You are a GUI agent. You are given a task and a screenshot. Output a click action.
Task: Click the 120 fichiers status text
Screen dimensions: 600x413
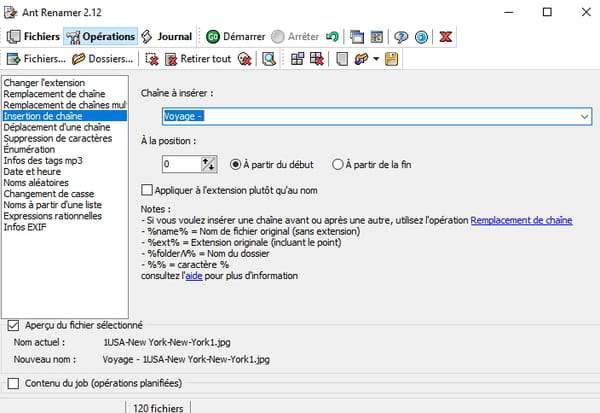coord(158,408)
